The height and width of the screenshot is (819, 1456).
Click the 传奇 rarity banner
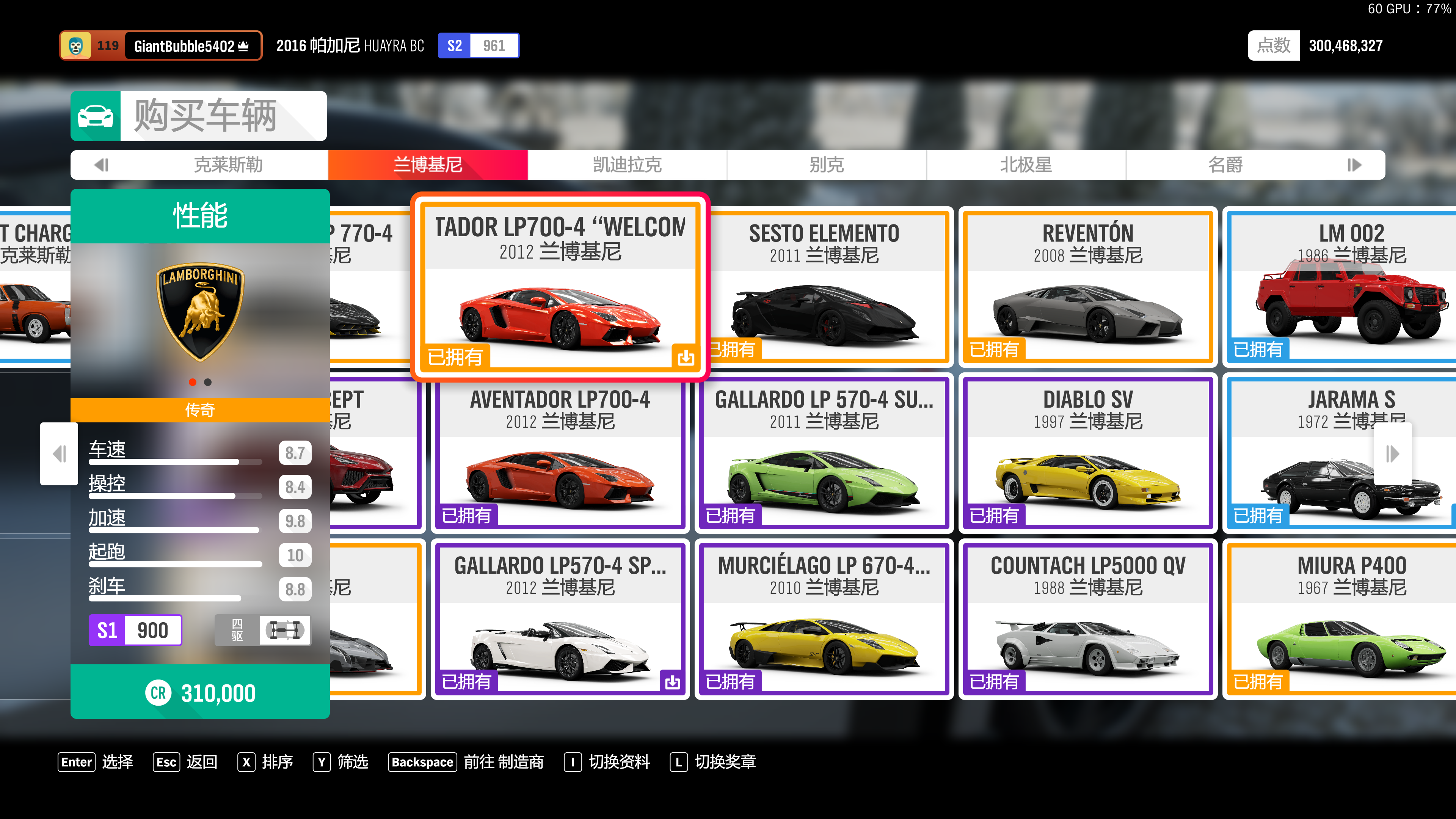pyautogui.click(x=200, y=410)
